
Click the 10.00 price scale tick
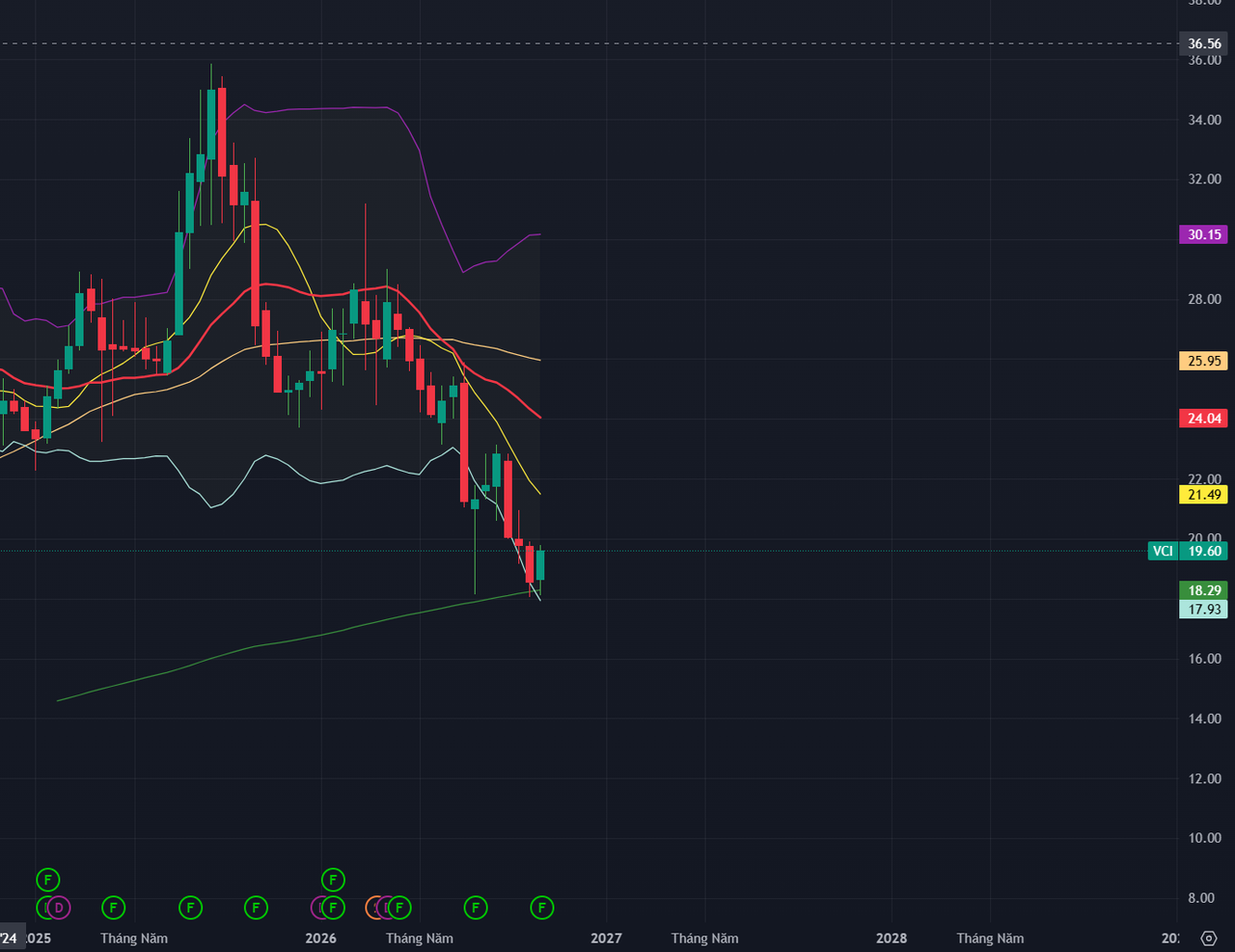[x=1204, y=838]
